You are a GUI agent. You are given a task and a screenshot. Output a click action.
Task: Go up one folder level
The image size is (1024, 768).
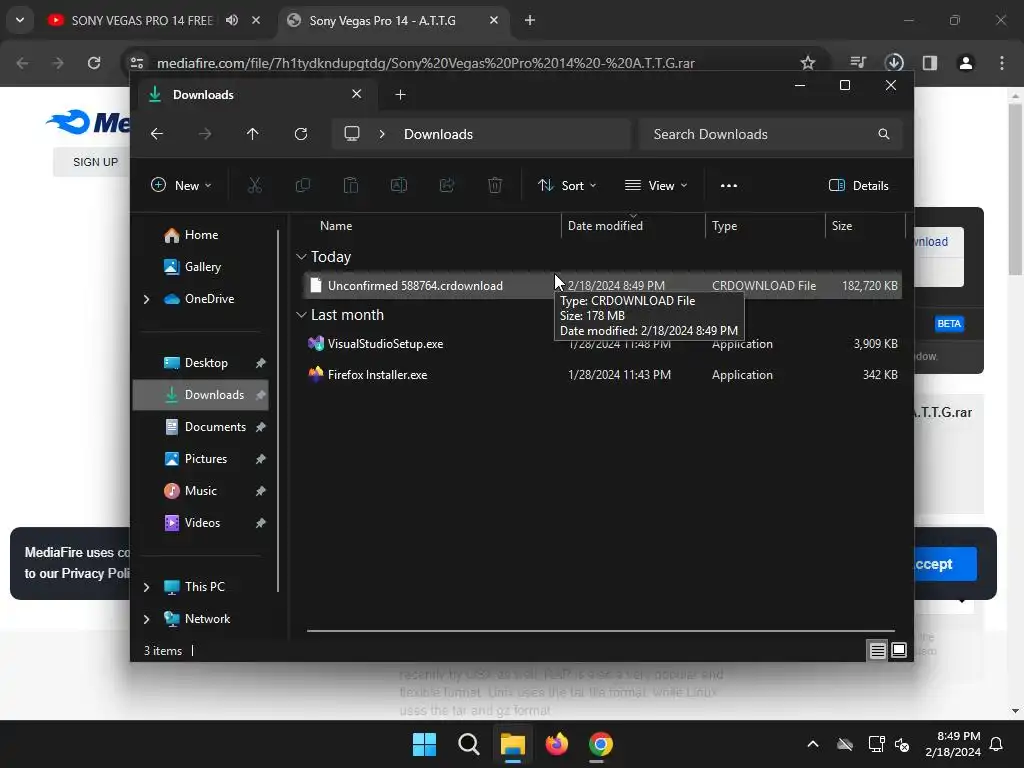[x=253, y=134]
